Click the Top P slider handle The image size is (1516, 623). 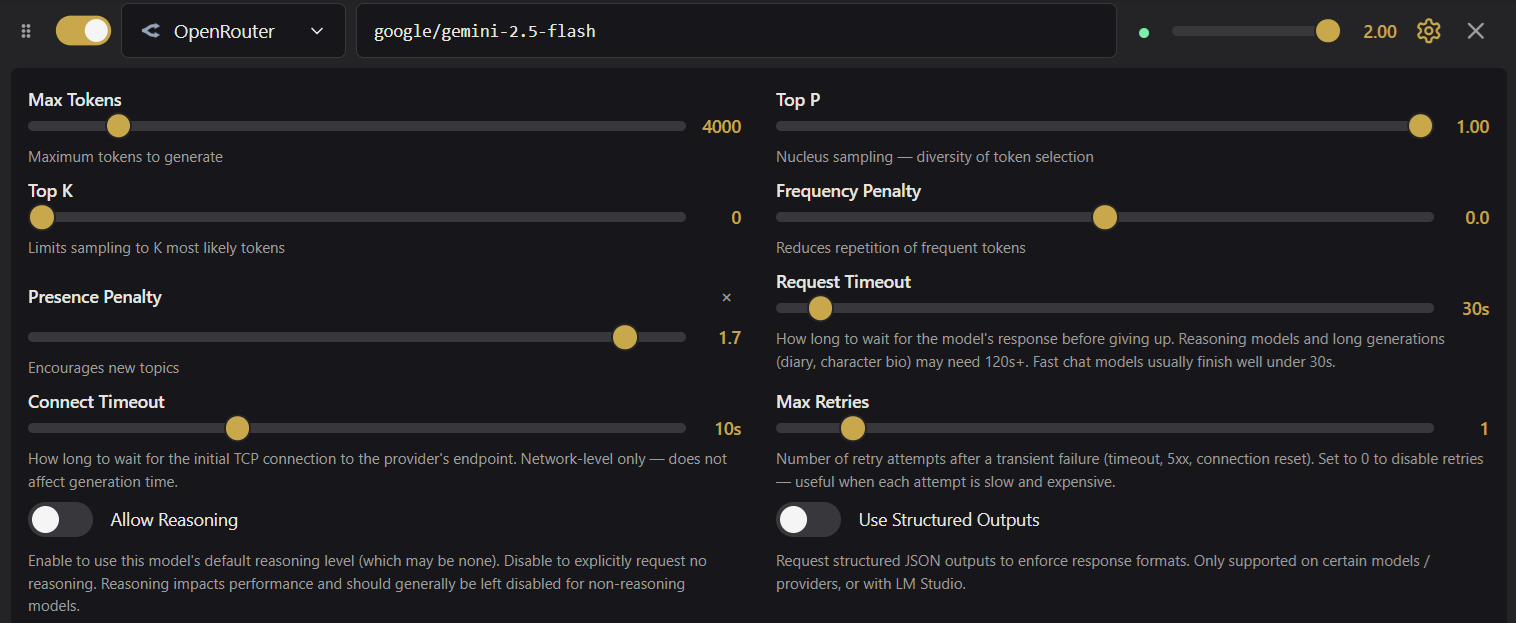click(x=1420, y=126)
